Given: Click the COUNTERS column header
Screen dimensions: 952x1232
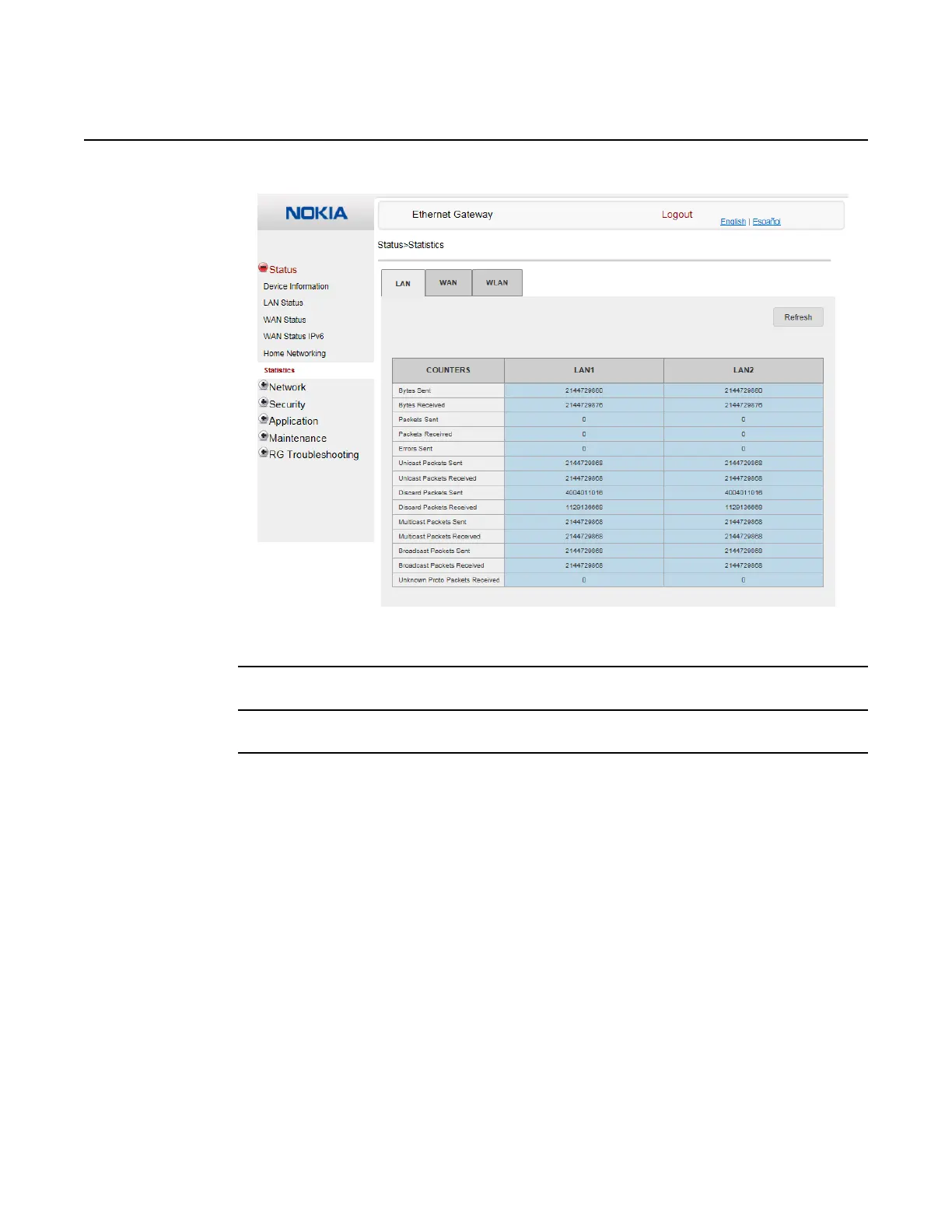Looking at the screenshot, I should point(448,370).
